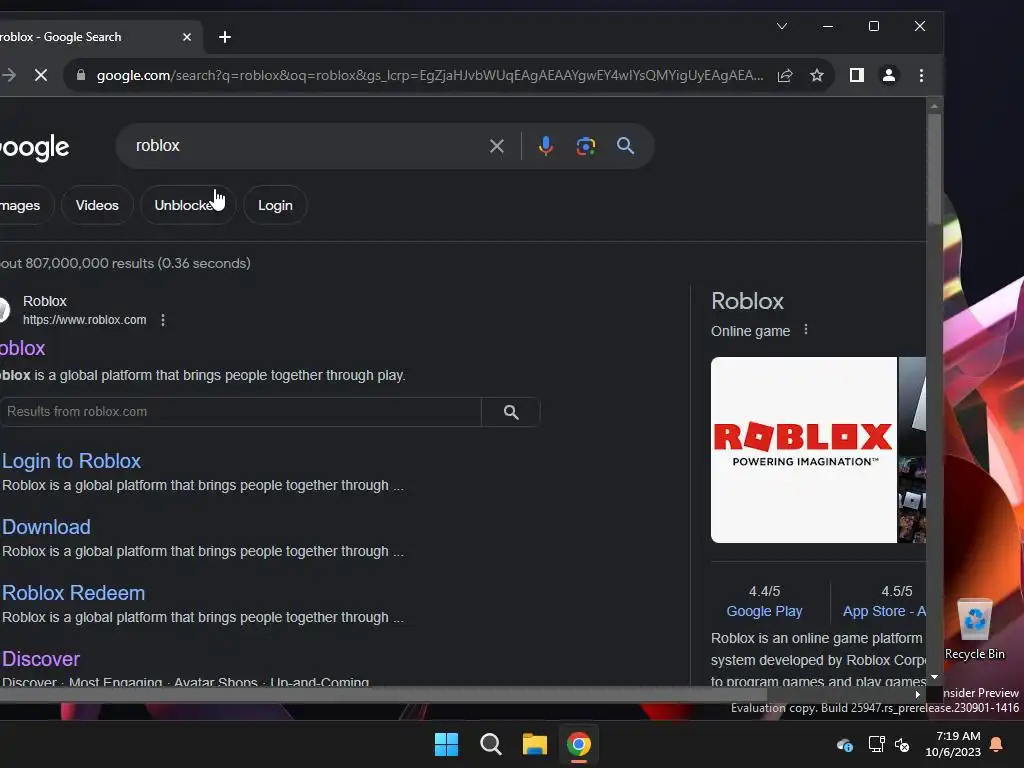Search by voice microphone icon
Screen dimensions: 1024x768
coord(546,146)
